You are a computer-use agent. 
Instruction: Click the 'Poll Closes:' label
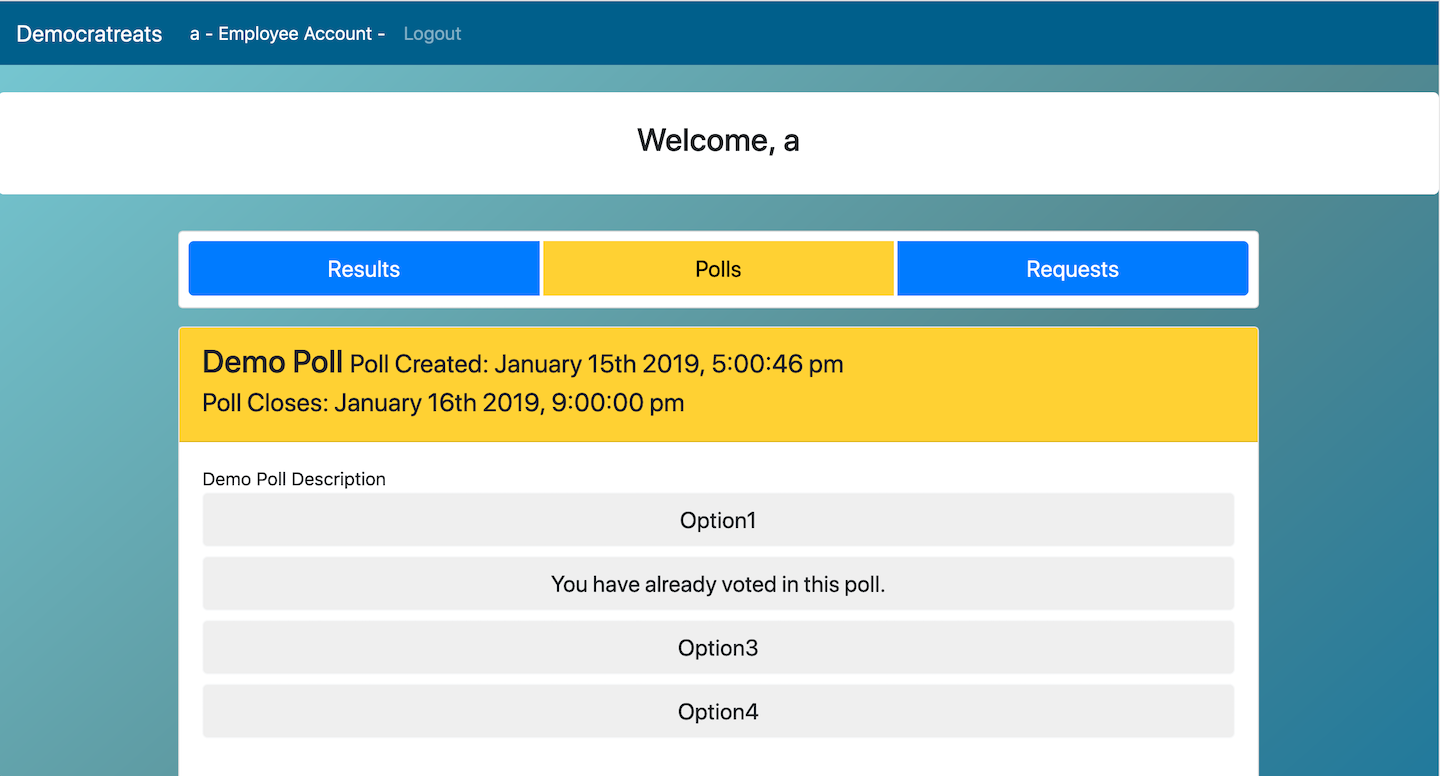pyautogui.click(x=265, y=404)
